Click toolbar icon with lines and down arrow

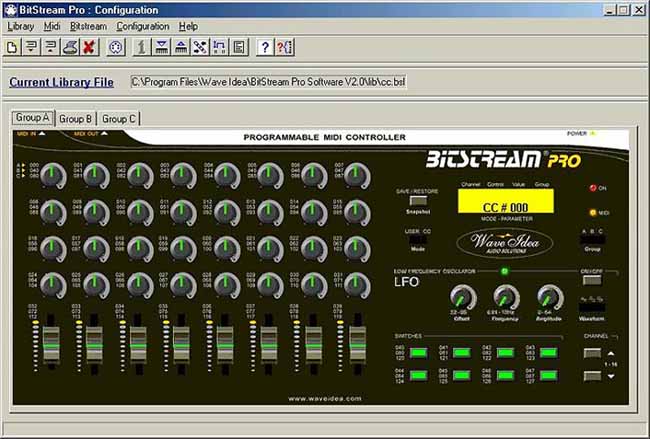(31, 47)
